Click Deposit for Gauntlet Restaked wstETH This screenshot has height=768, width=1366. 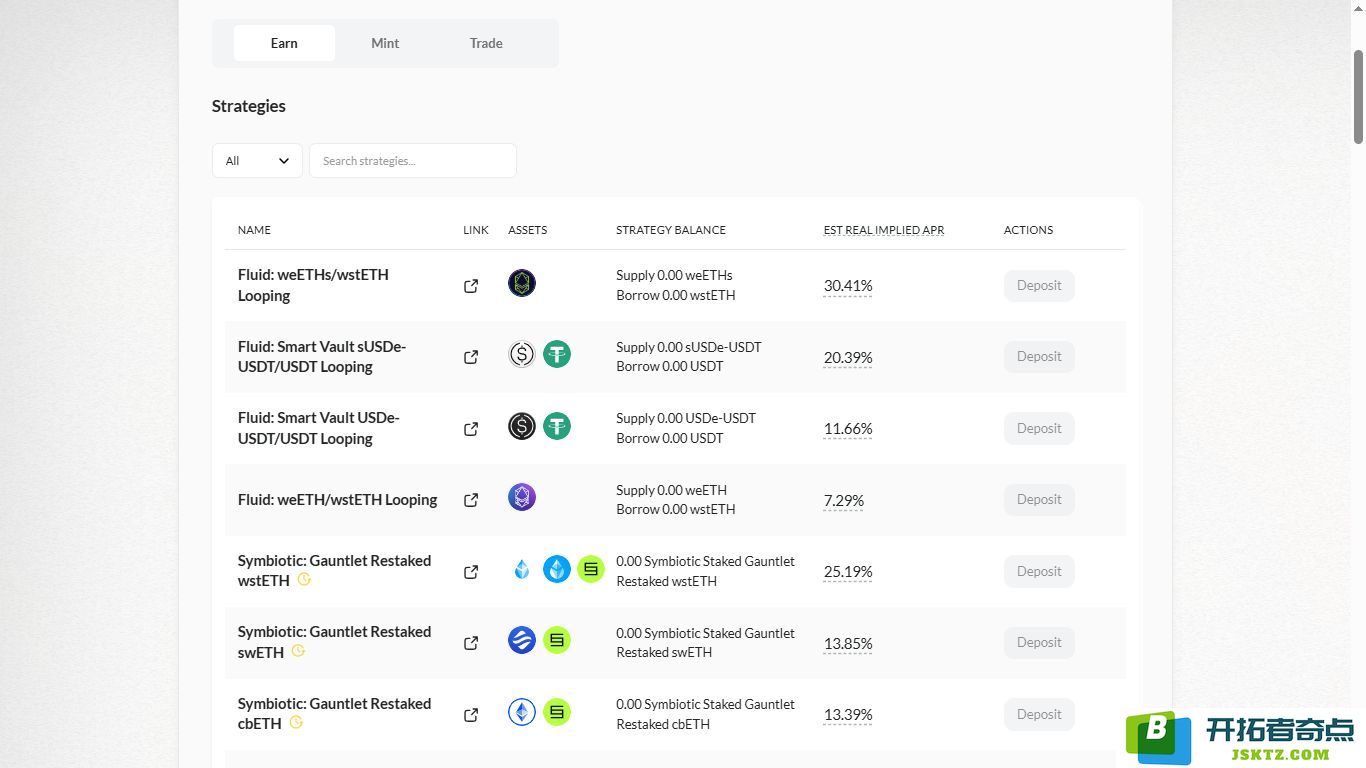point(1039,571)
